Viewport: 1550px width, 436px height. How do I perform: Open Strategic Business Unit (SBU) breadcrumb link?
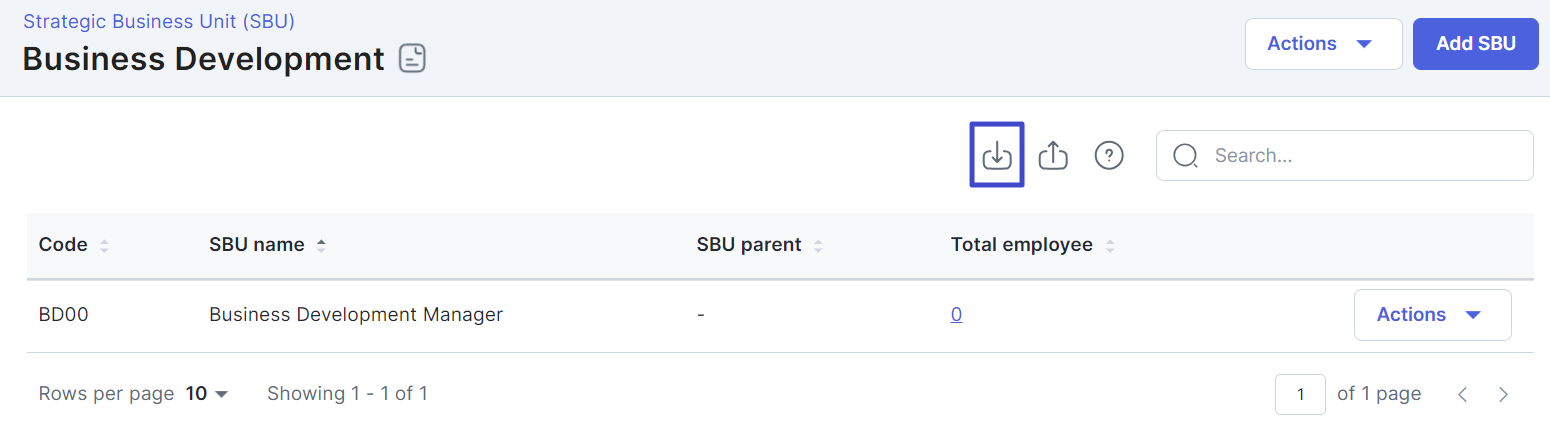pyautogui.click(x=159, y=20)
